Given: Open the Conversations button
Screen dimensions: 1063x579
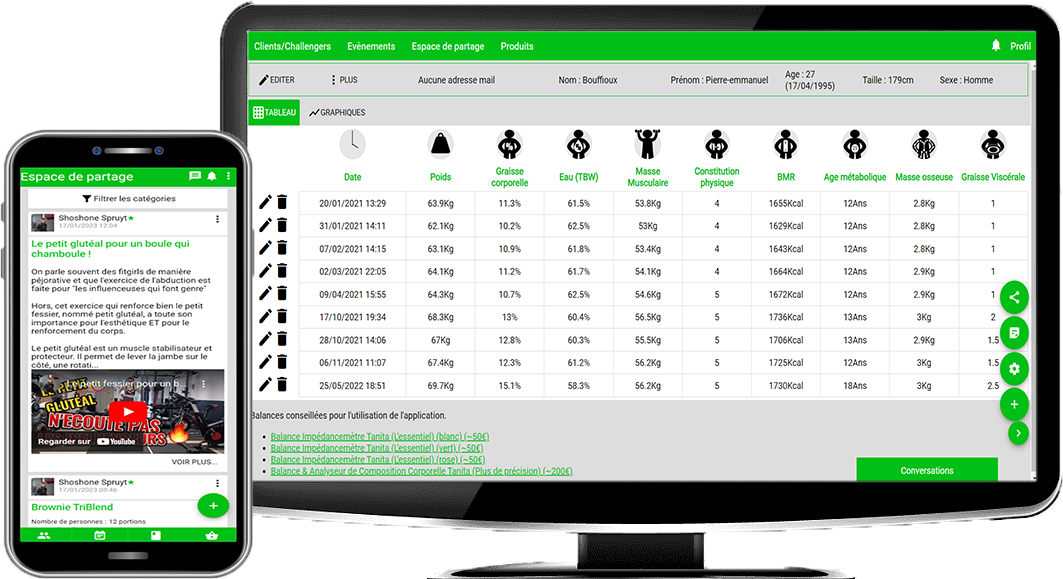Looking at the screenshot, I should coord(927,470).
